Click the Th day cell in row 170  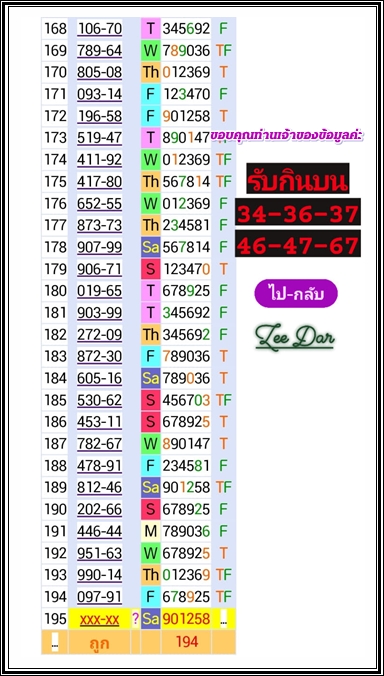(x=150, y=72)
